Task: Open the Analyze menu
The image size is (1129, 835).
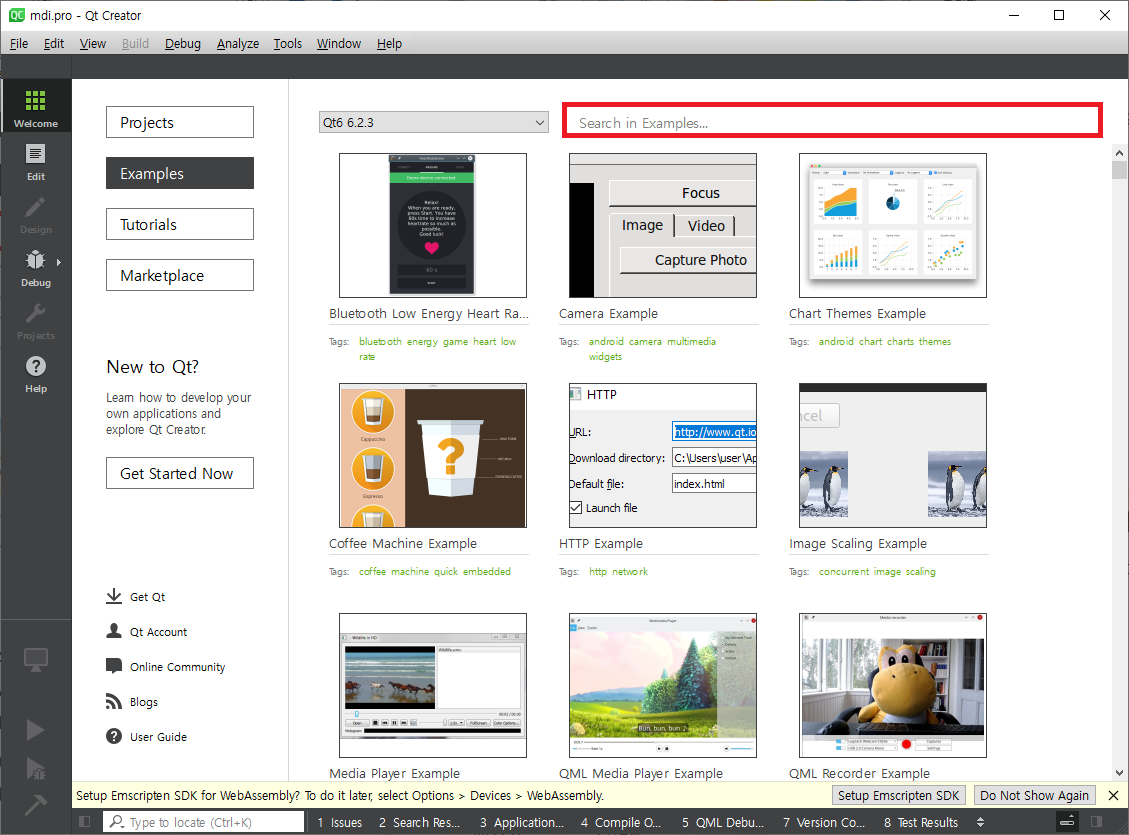Action: click(238, 43)
